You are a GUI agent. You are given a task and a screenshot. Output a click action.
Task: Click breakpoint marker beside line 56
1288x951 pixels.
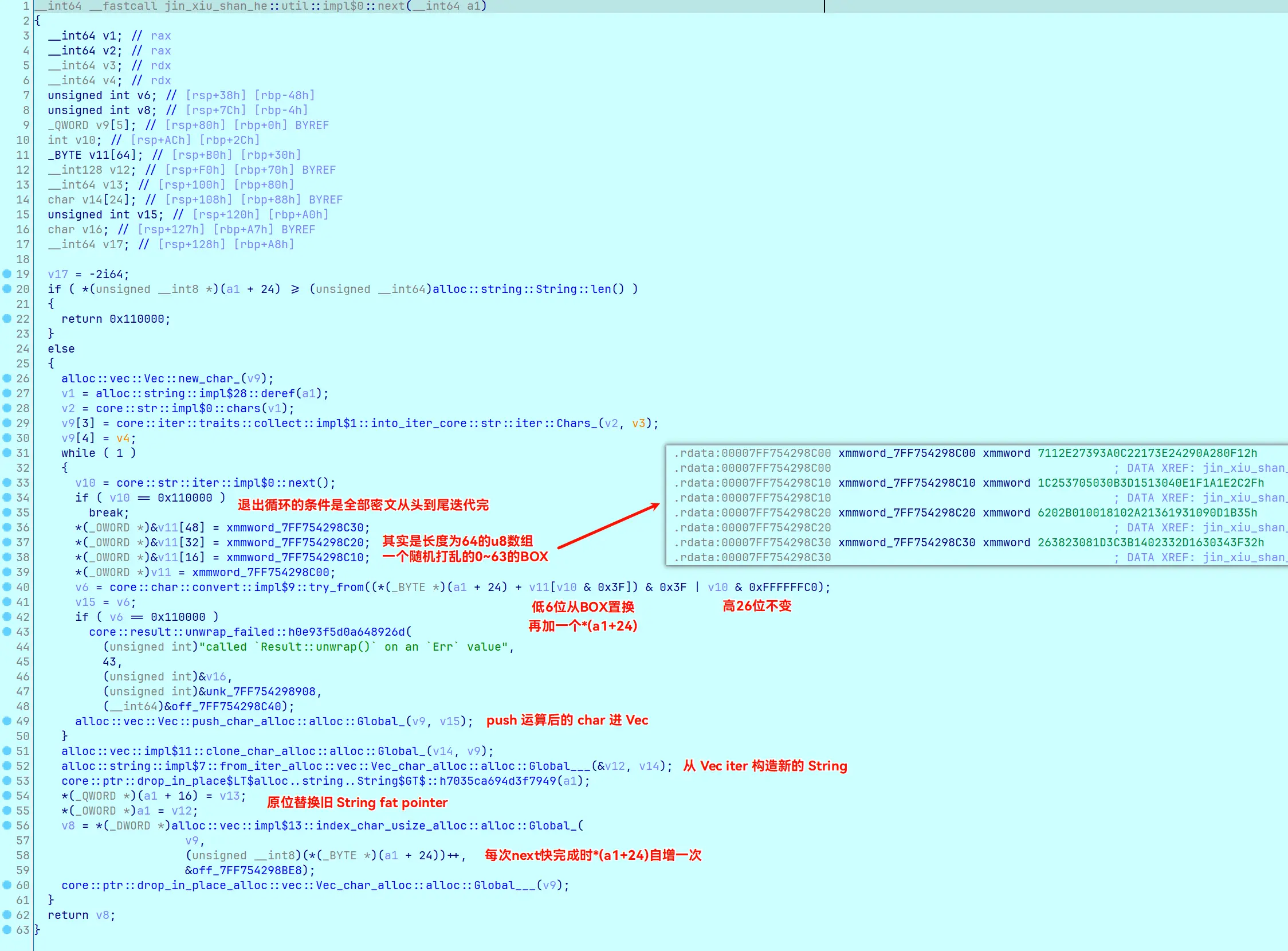pos(7,825)
